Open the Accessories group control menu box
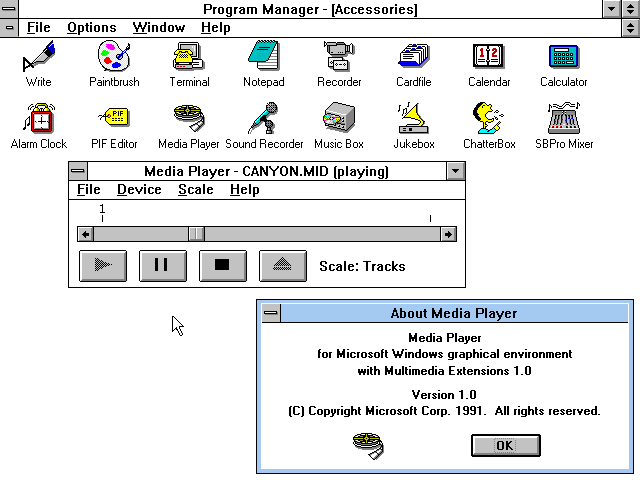Screen dimensions: 640x480 click(9, 28)
